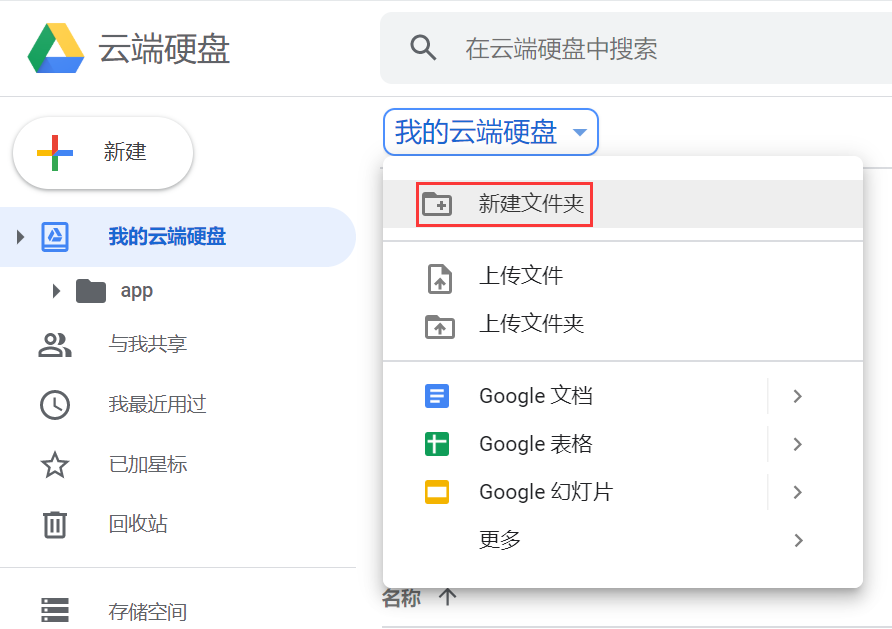Open the 我的云端硬盘 breadcrumb dropdown
This screenshot has height=629, width=892.
tap(490, 132)
